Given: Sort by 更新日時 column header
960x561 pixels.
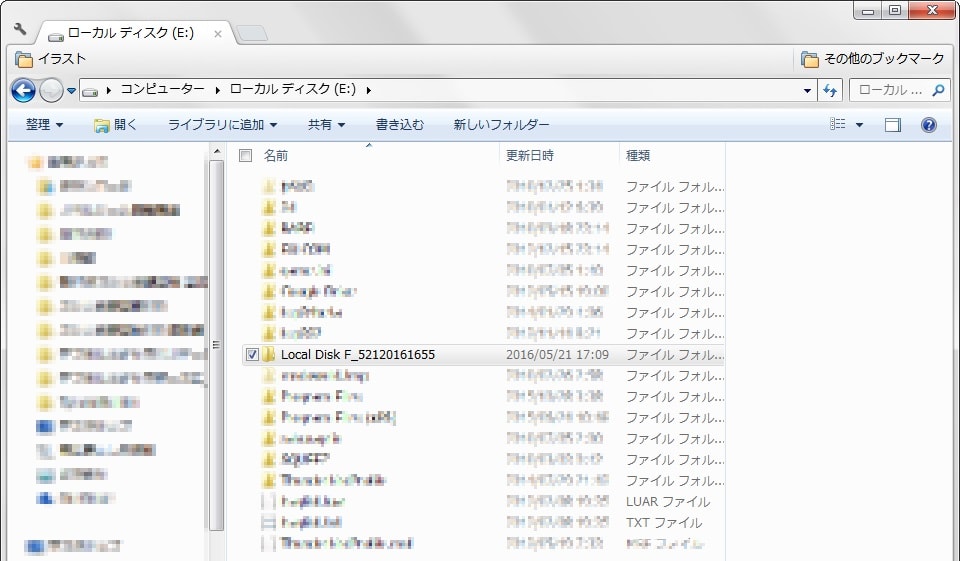Looking at the screenshot, I should pyautogui.click(x=530, y=156).
